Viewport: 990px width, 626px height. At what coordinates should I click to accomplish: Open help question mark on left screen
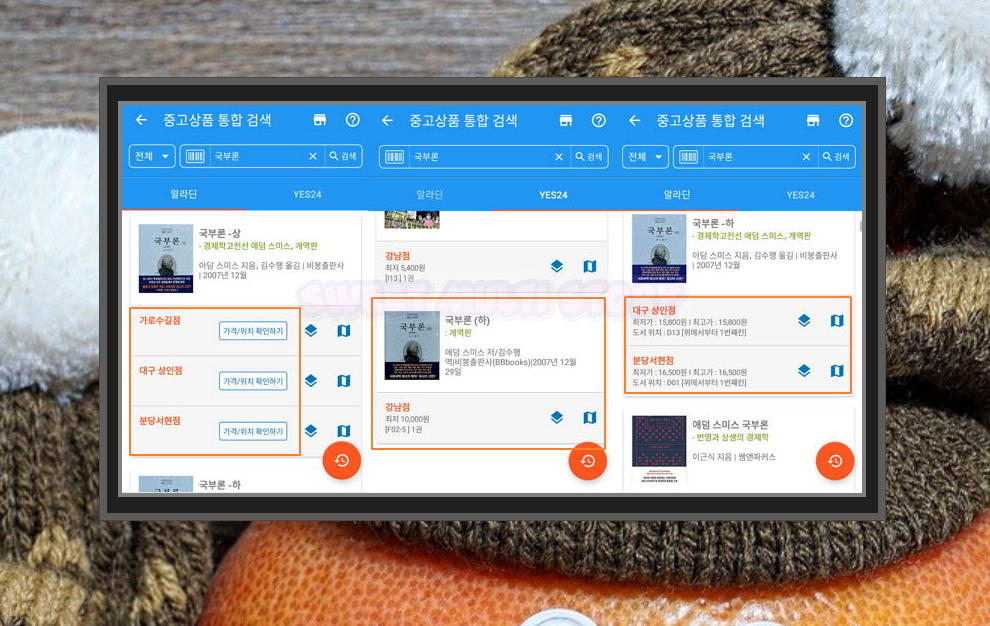(353, 120)
